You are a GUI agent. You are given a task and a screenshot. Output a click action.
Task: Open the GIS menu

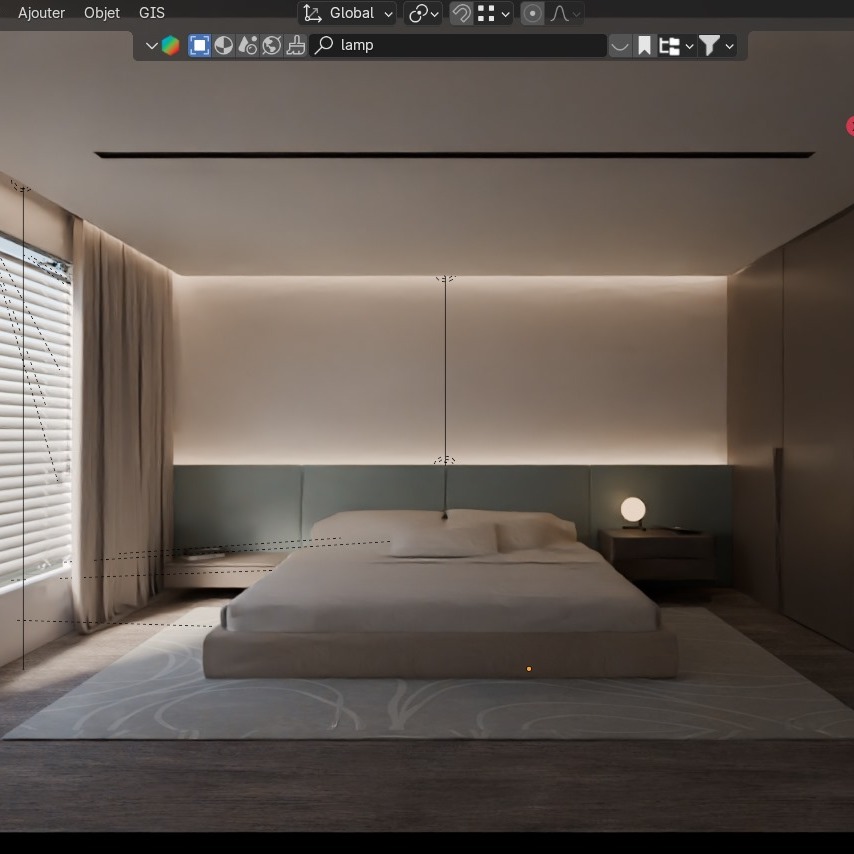(152, 13)
